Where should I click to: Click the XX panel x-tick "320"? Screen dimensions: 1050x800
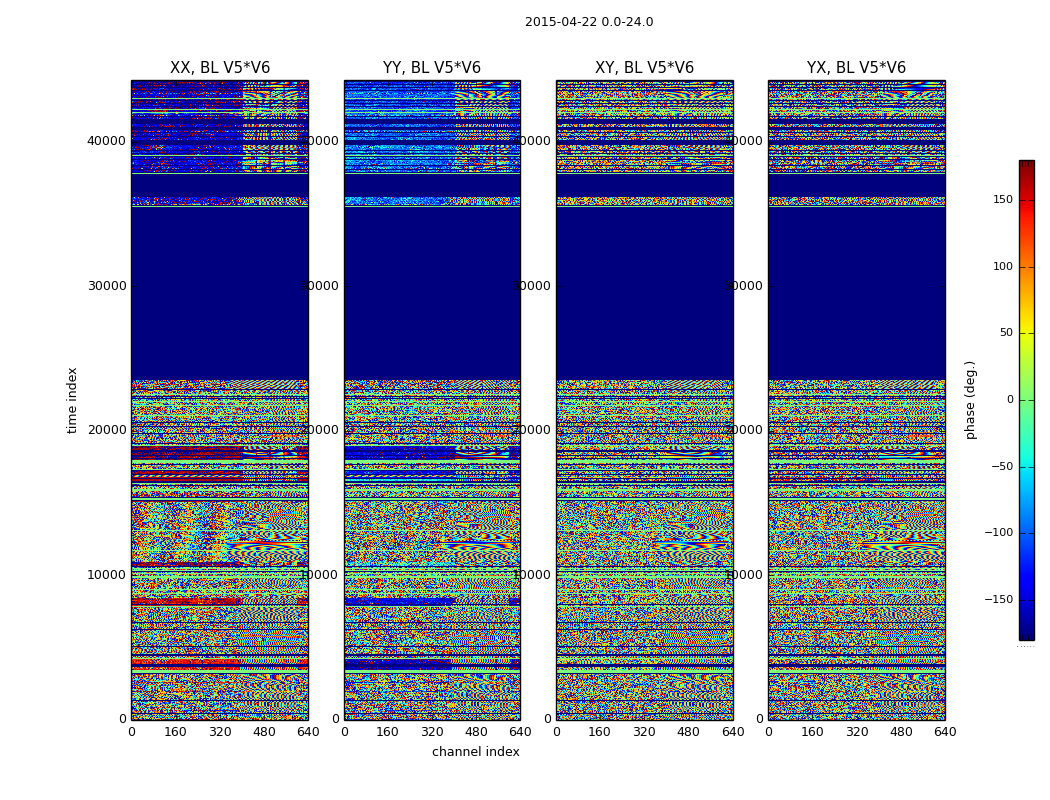[220, 732]
